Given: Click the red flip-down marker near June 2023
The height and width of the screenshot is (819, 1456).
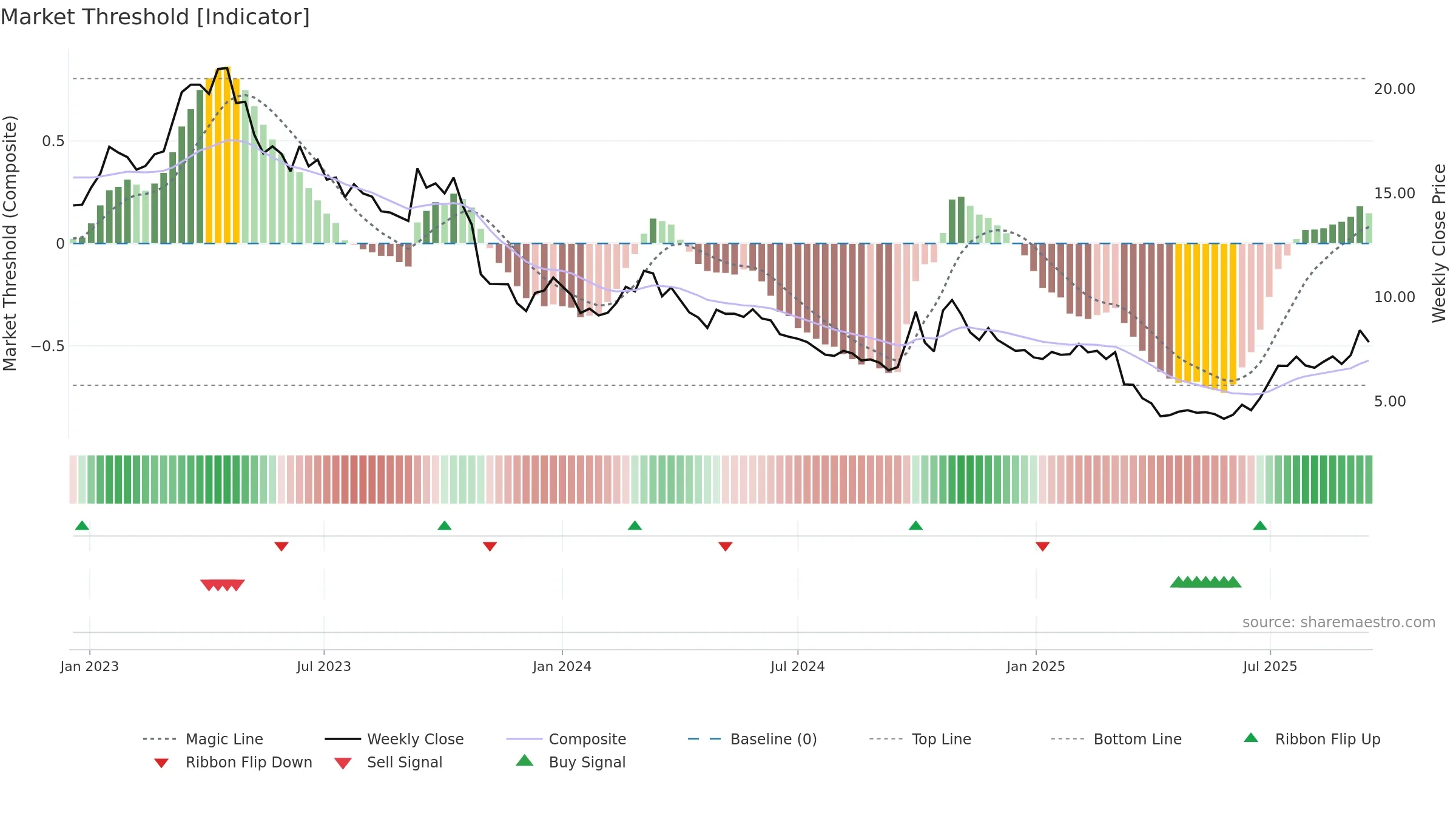Looking at the screenshot, I should point(281,547).
